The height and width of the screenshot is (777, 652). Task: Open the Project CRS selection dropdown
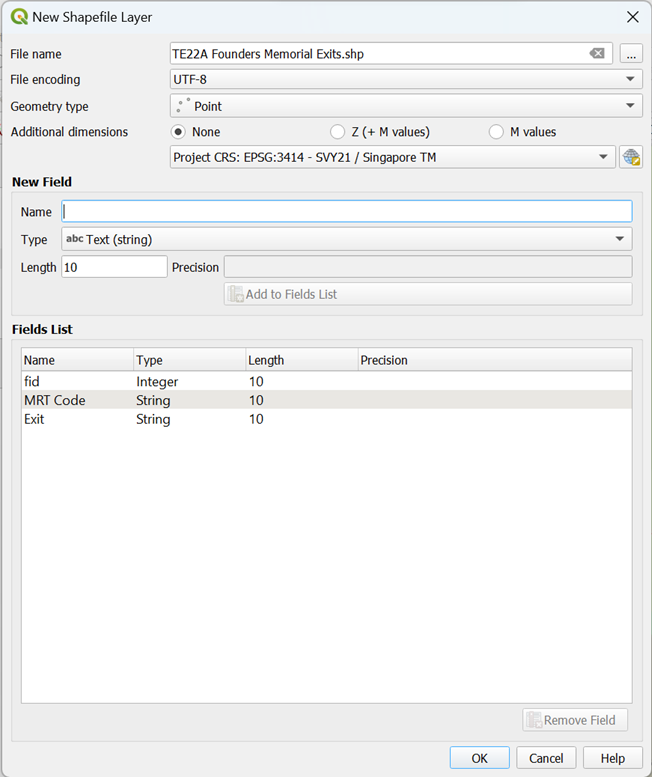[x=392, y=157]
